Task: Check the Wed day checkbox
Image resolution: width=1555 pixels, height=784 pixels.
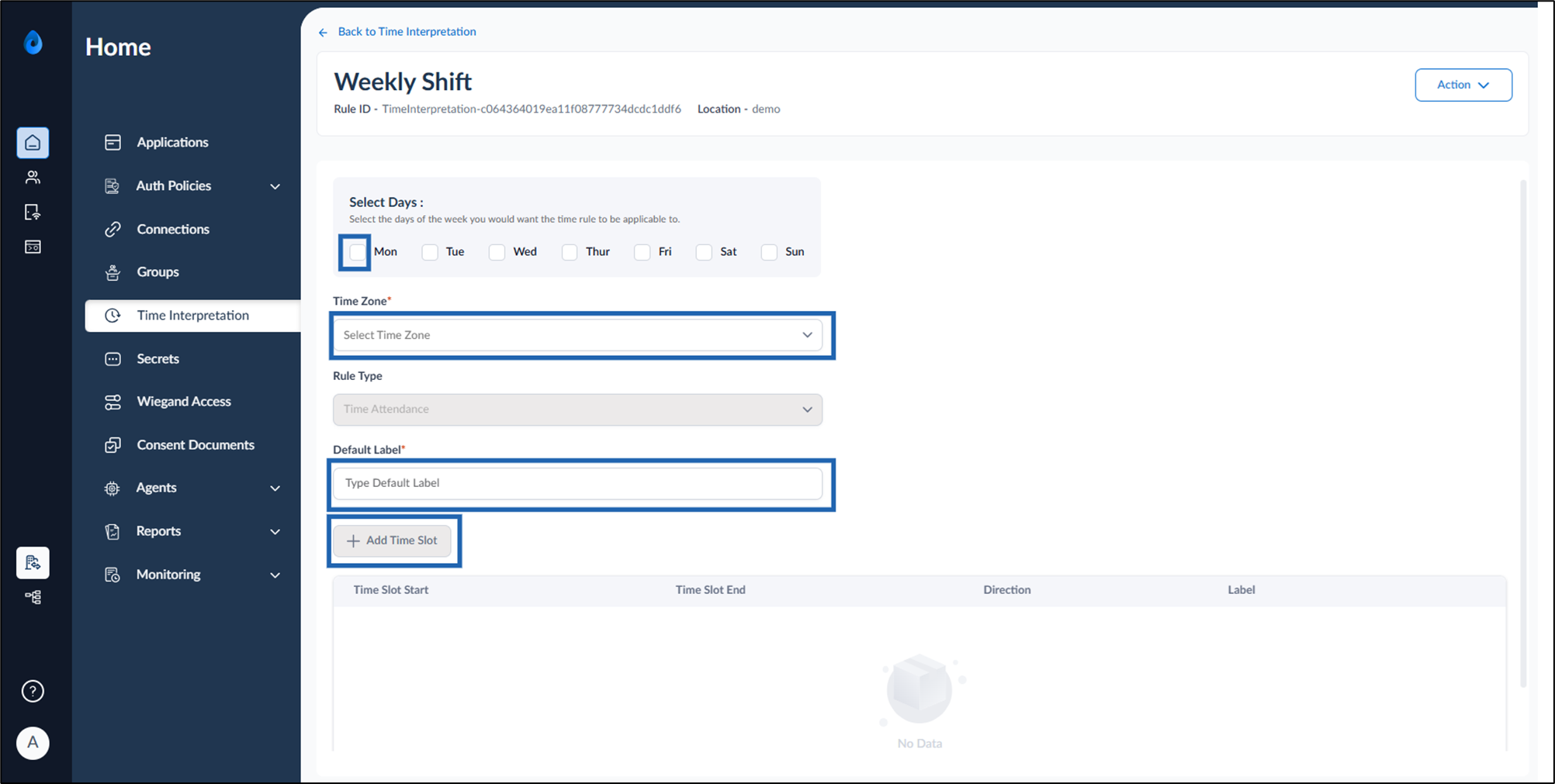Action: pos(497,252)
